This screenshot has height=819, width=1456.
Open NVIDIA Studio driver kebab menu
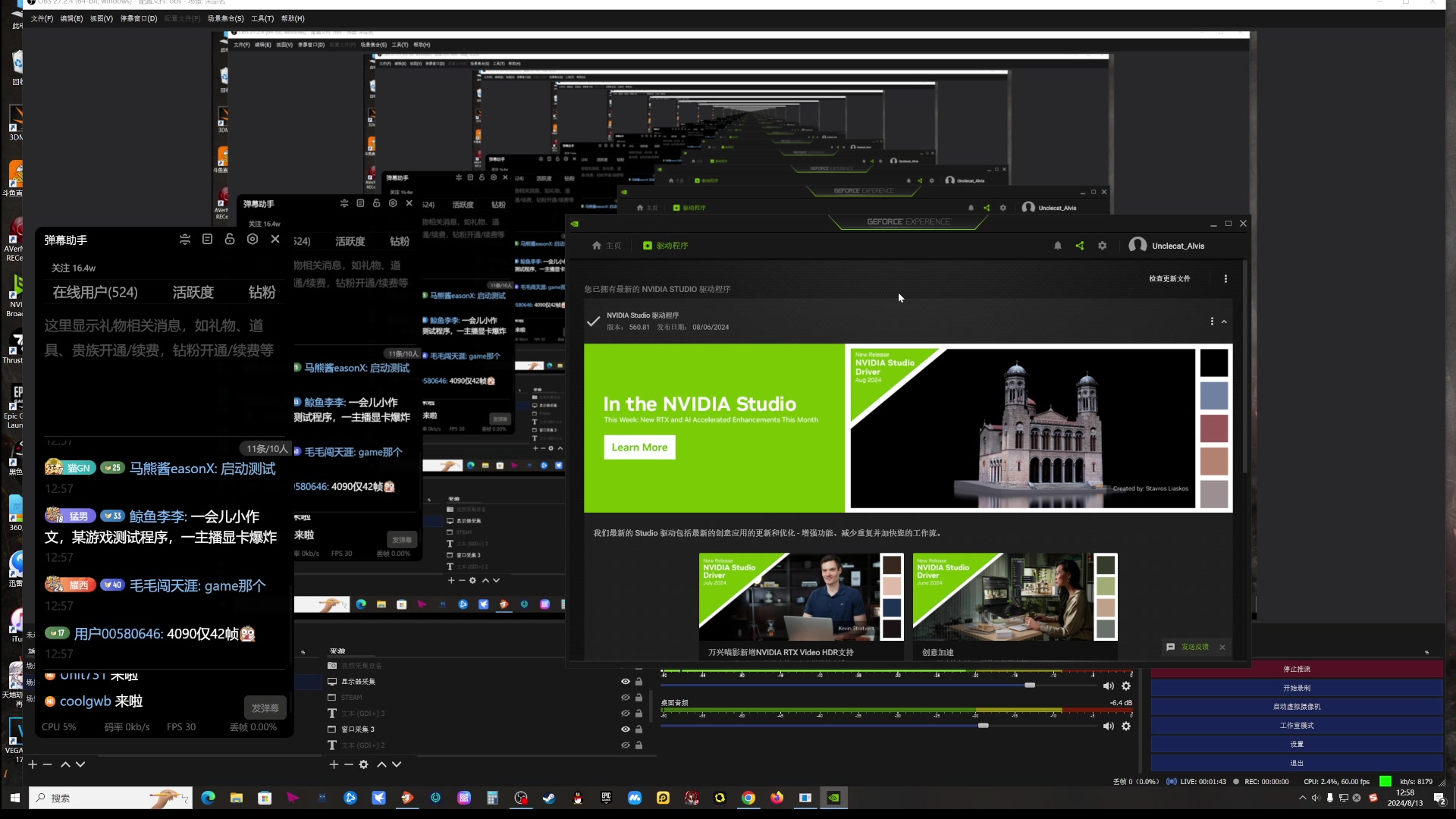[x=1212, y=322]
